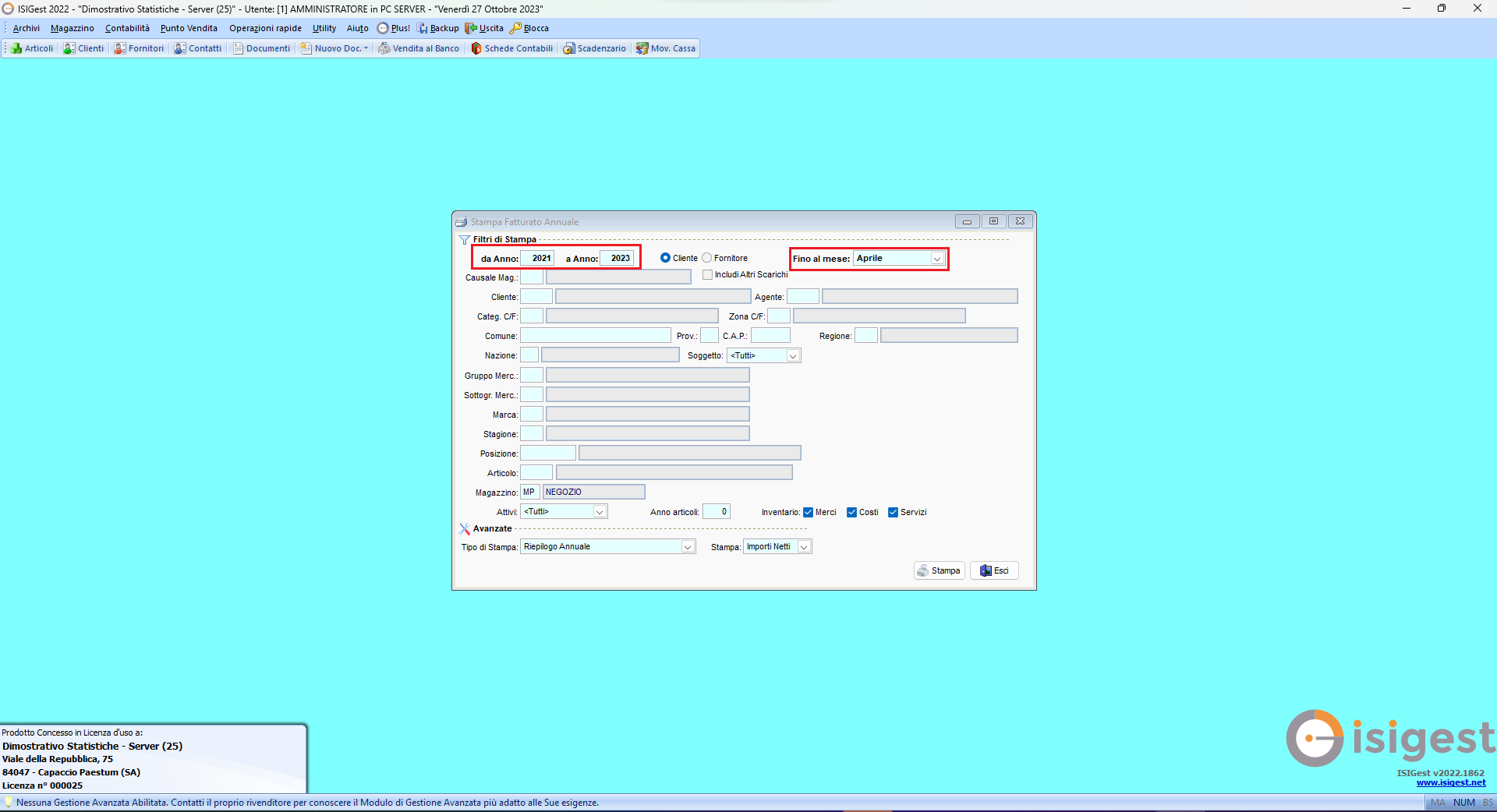Uncheck the Costi inventory checkbox

[851, 513]
